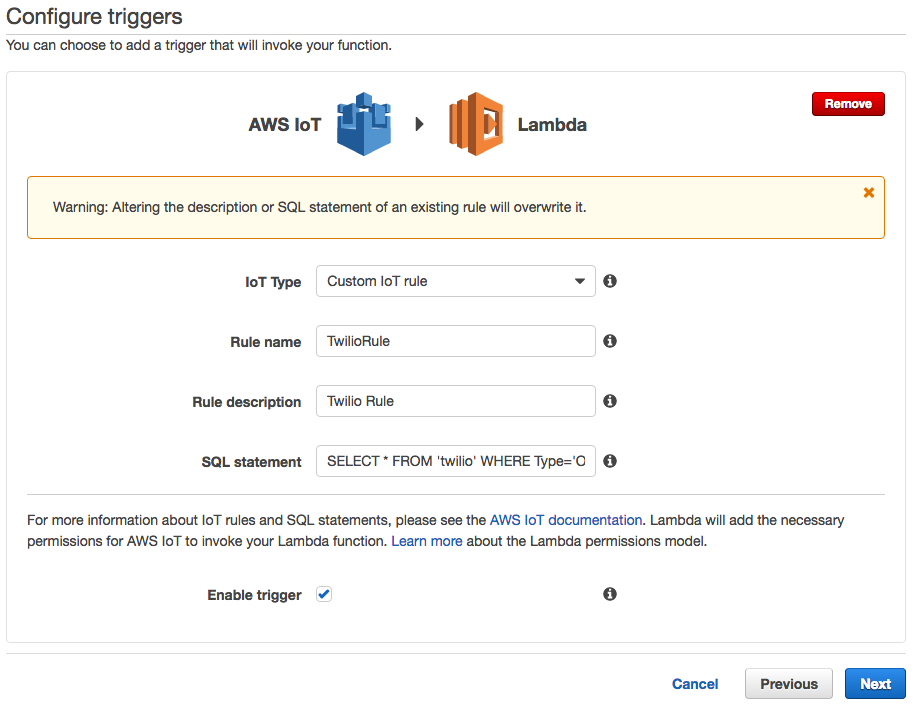Open info icon next to IoT Type

(x=610, y=281)
